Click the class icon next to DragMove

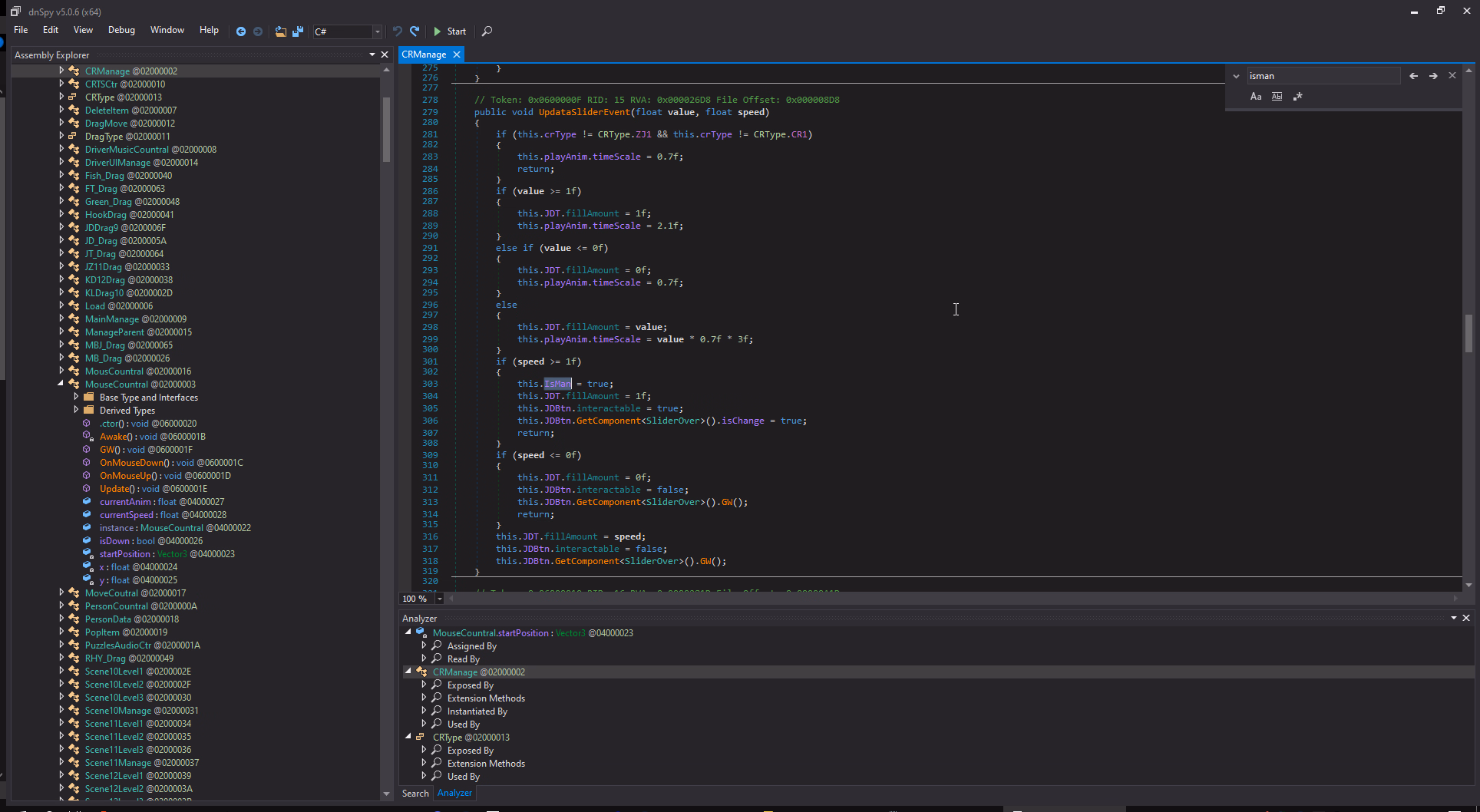coord(74,123)
